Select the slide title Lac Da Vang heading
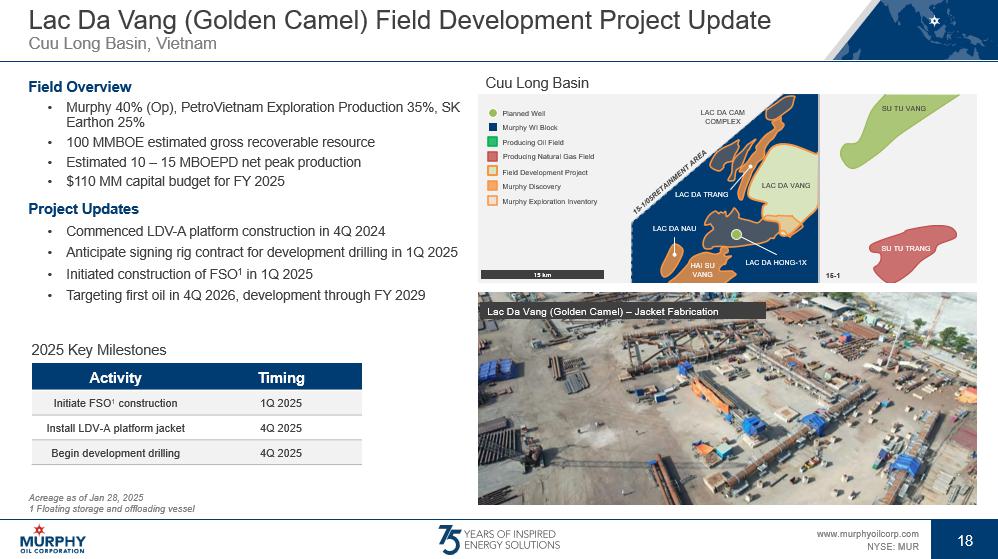 400,20
